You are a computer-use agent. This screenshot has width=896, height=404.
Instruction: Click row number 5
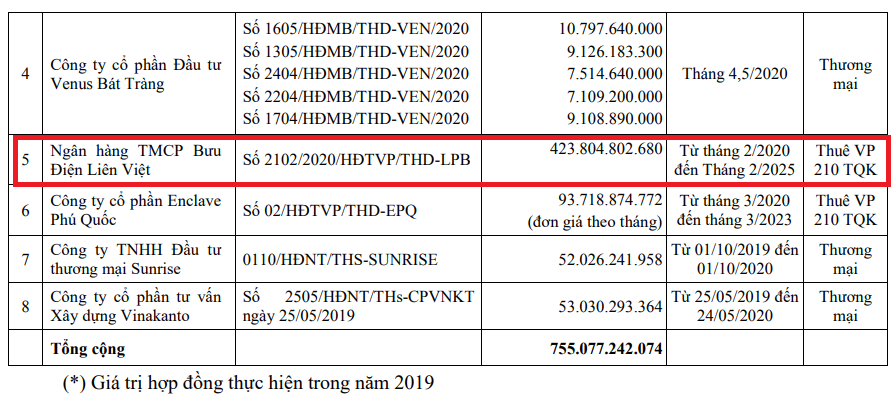pyautogui.click(x=25, y=159)
